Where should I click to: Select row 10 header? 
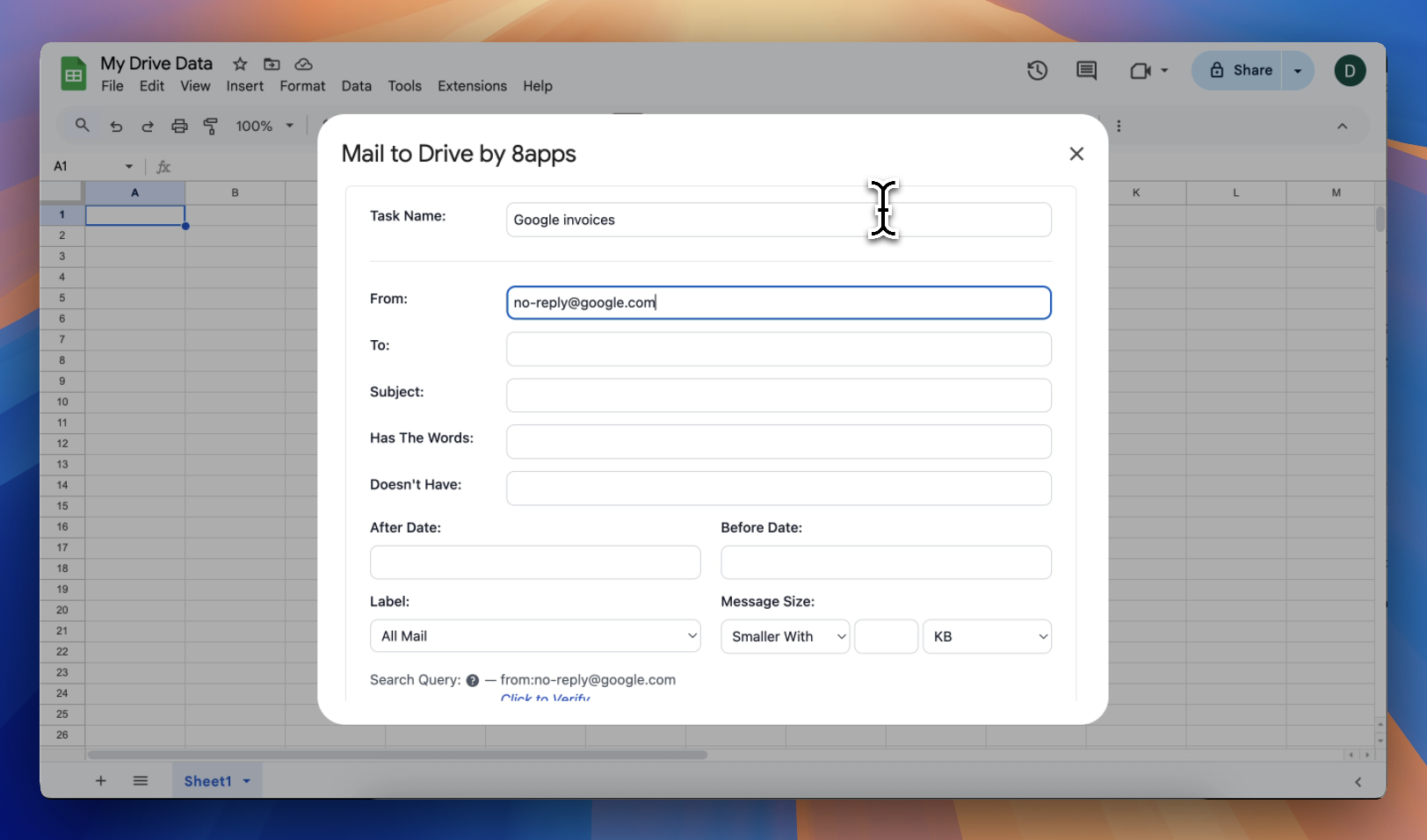pyautogui.click(x=62, y=402)
